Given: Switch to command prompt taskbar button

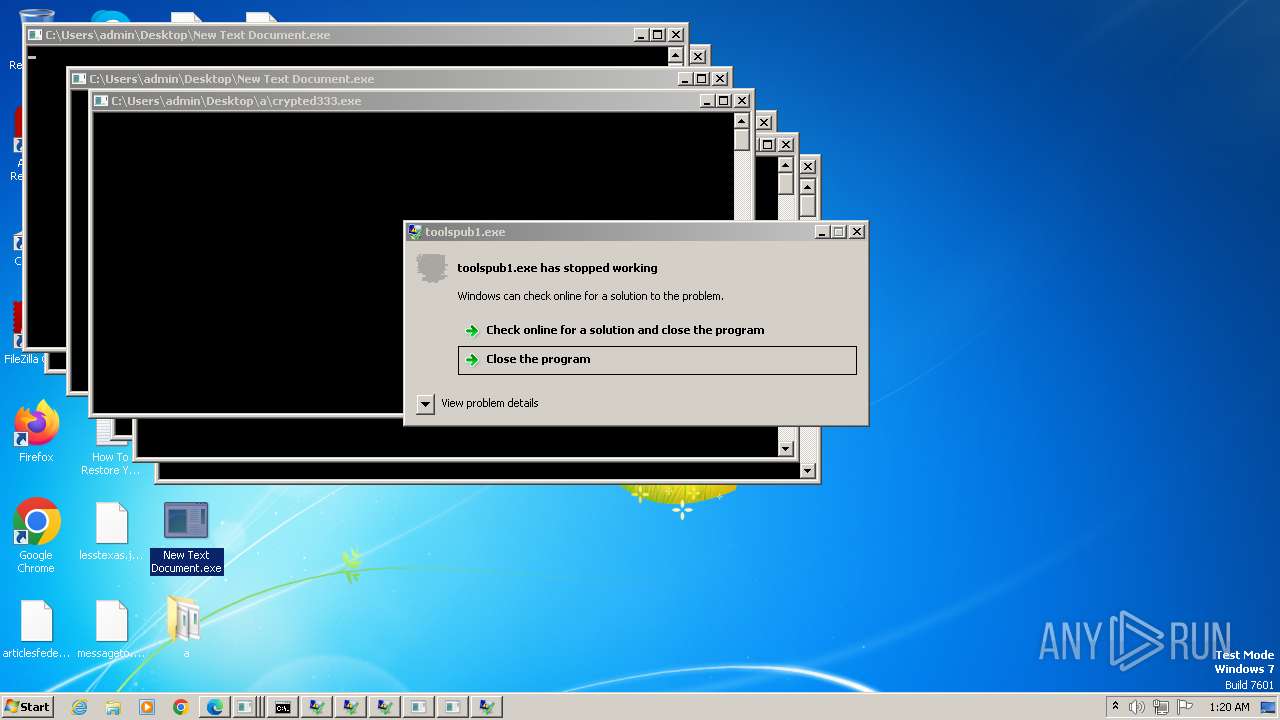Looking at the screenshot, I should click(x=283, y=707).
